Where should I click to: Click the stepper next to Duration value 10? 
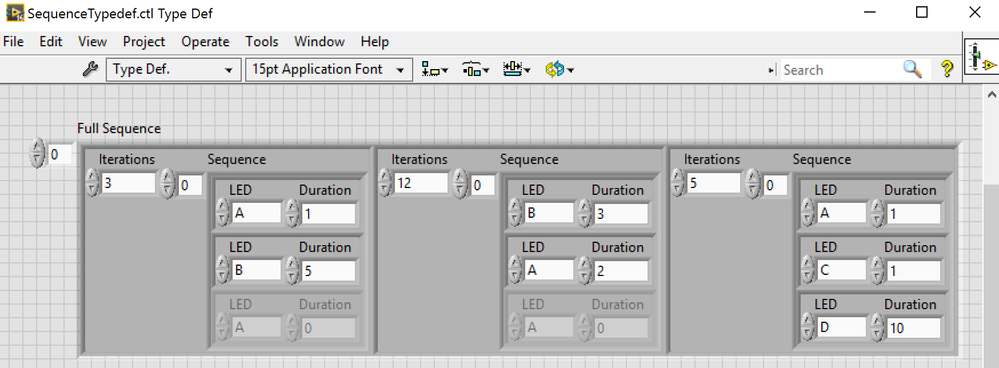877,326
